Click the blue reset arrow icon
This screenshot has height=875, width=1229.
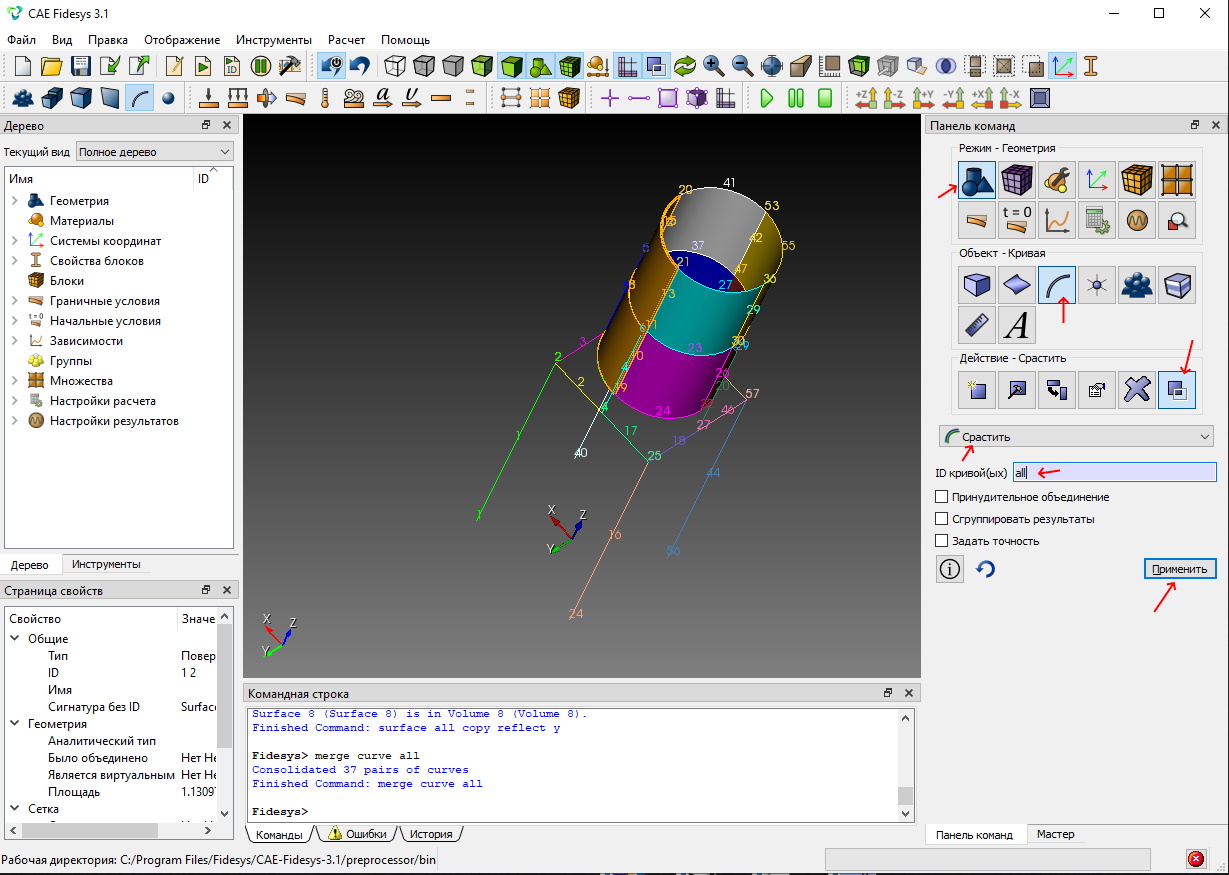985,569
